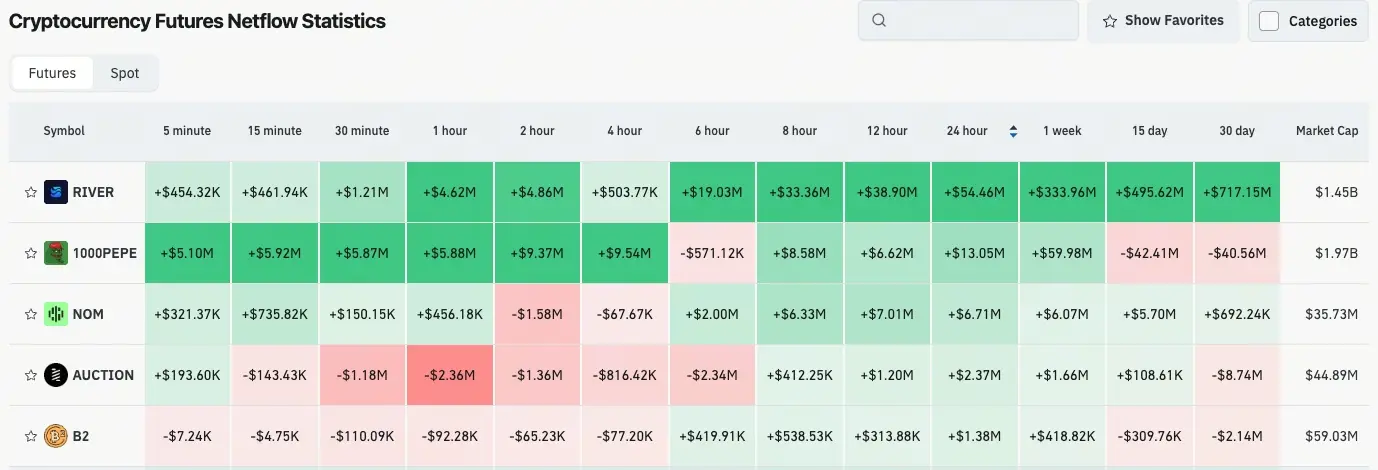
Task: Open the AUCTION symbol name
Action: coord(103,375)
